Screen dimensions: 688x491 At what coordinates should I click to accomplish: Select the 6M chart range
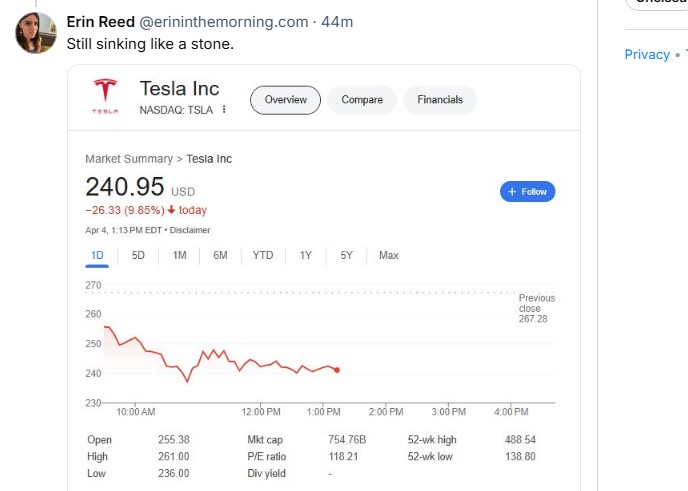pyautogui.click(x=220, y=255)
